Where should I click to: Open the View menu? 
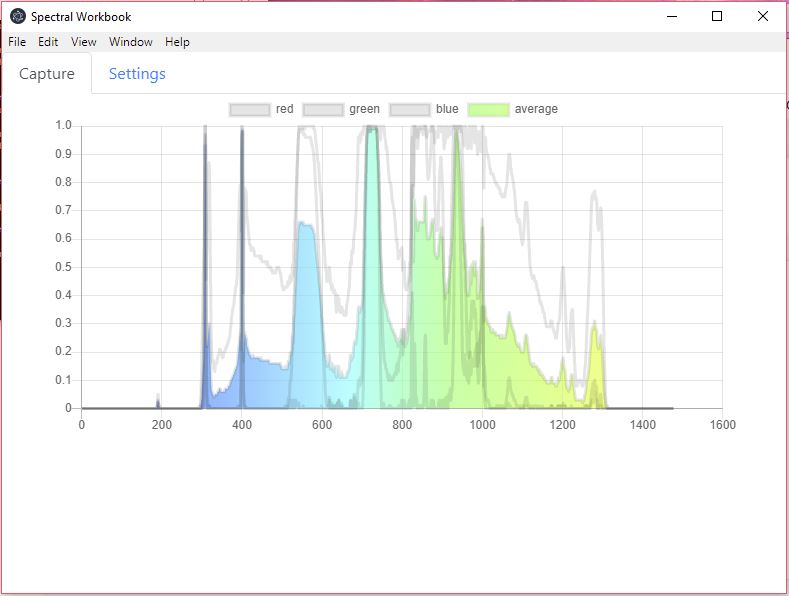pos(84,42)
